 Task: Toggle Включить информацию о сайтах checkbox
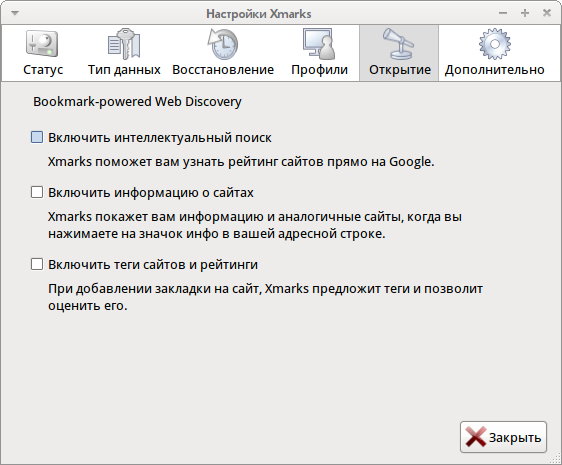(37, 192)
